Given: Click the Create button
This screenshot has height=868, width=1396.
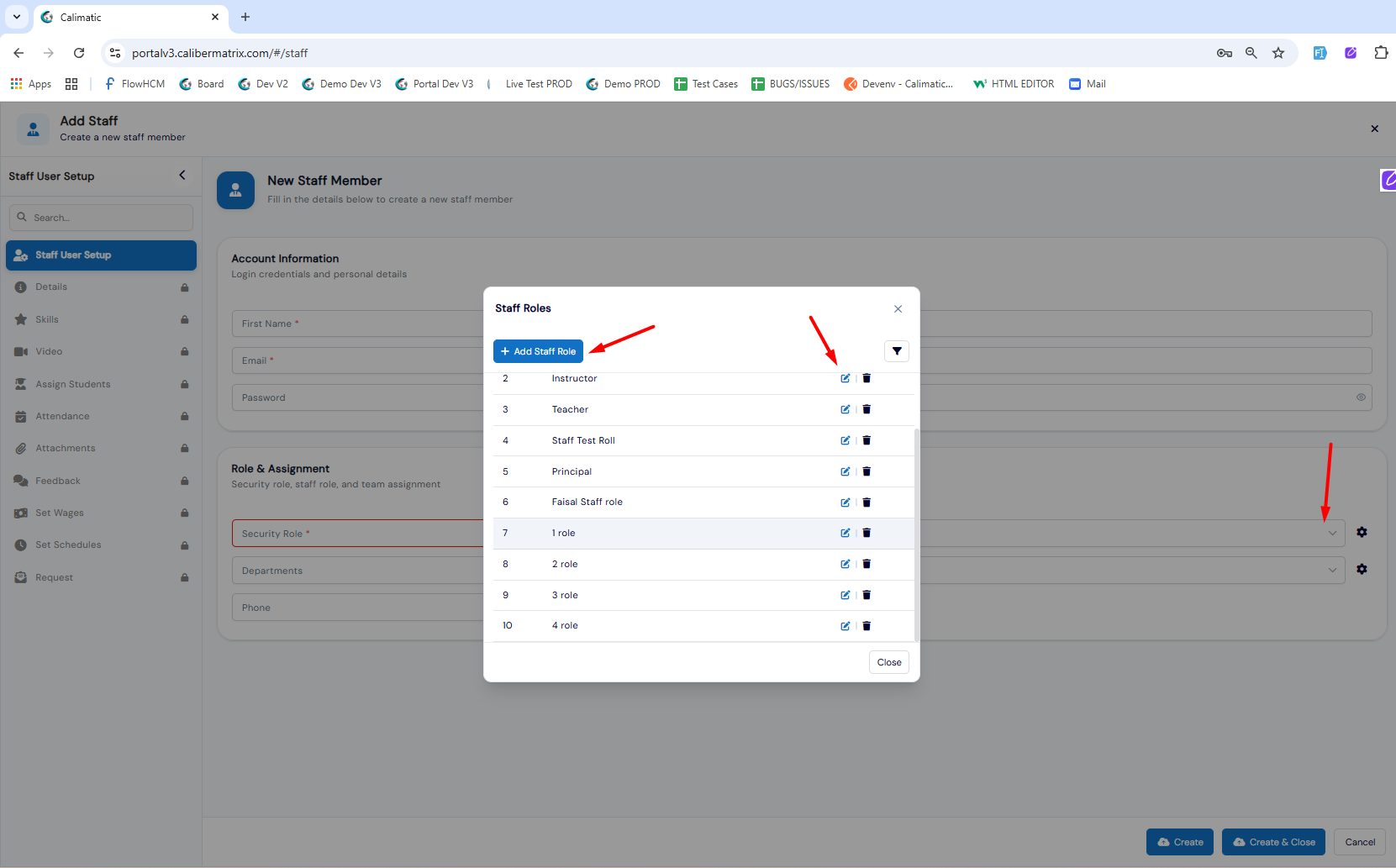Looking at the screenshot, I should pyautogui.click(x=1180, y=842).
